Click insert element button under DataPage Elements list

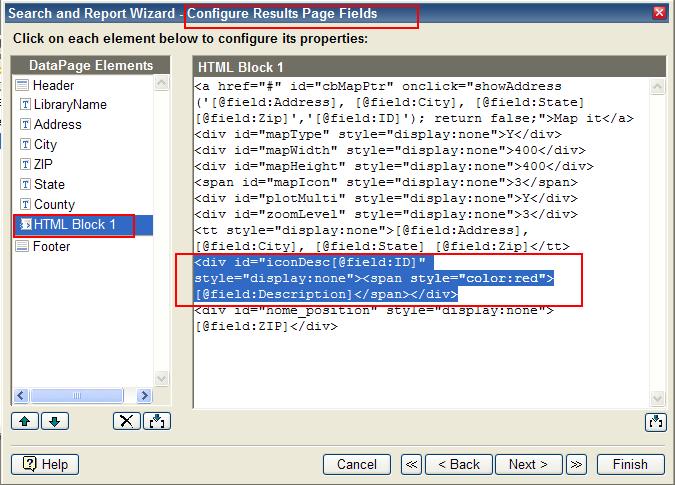coord(157,421)
